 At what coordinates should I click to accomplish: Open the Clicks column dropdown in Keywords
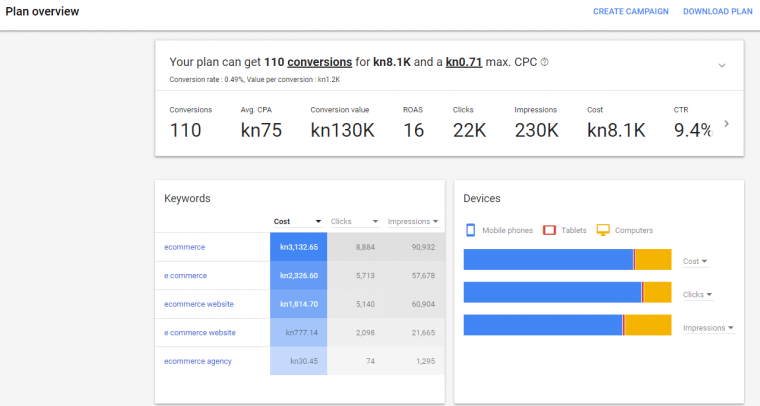354,221
